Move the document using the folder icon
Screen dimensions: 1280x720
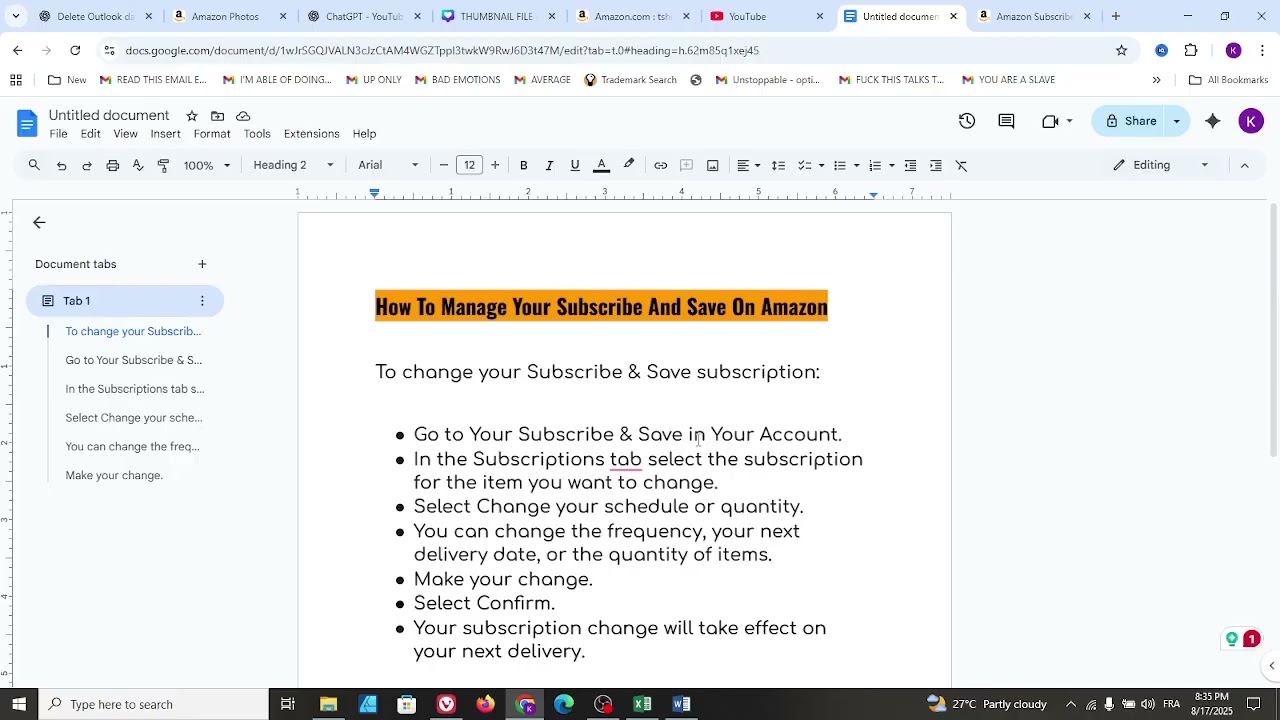(218, 116)
